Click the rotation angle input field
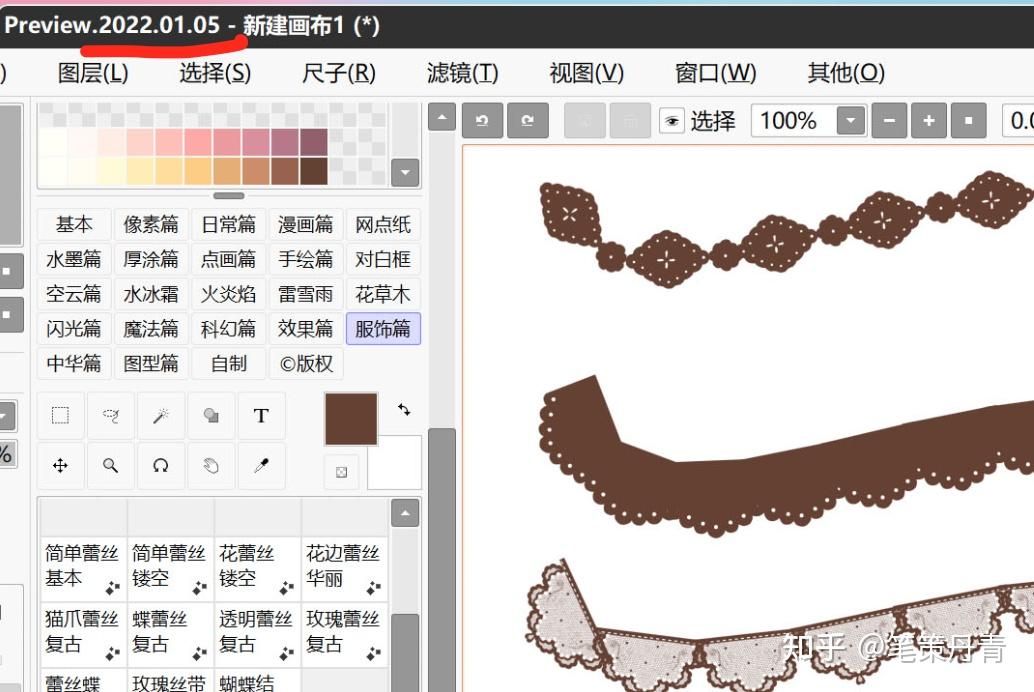 [x=1018, y=121]
